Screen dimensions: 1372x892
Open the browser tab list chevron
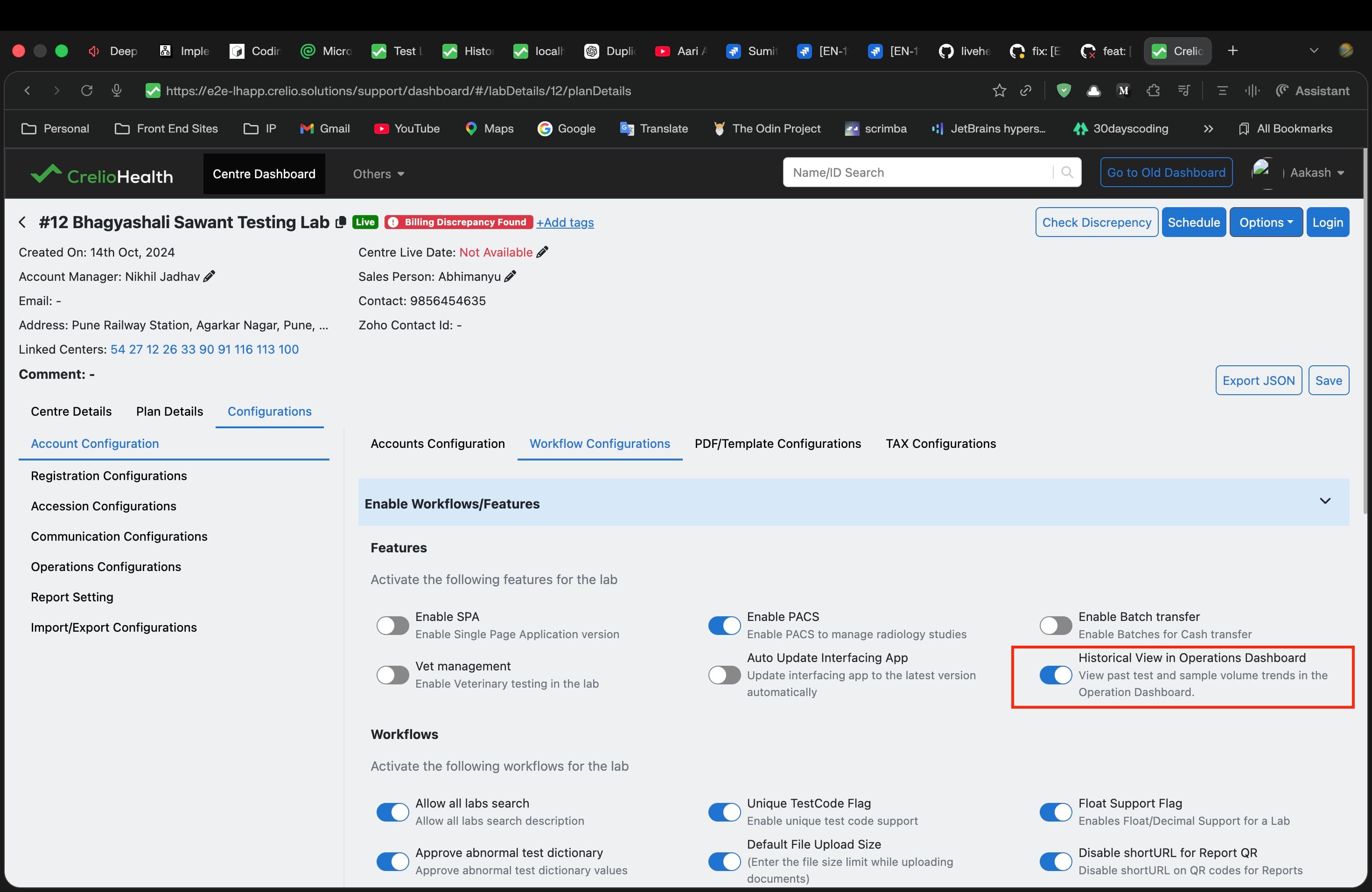(1314, 51)
